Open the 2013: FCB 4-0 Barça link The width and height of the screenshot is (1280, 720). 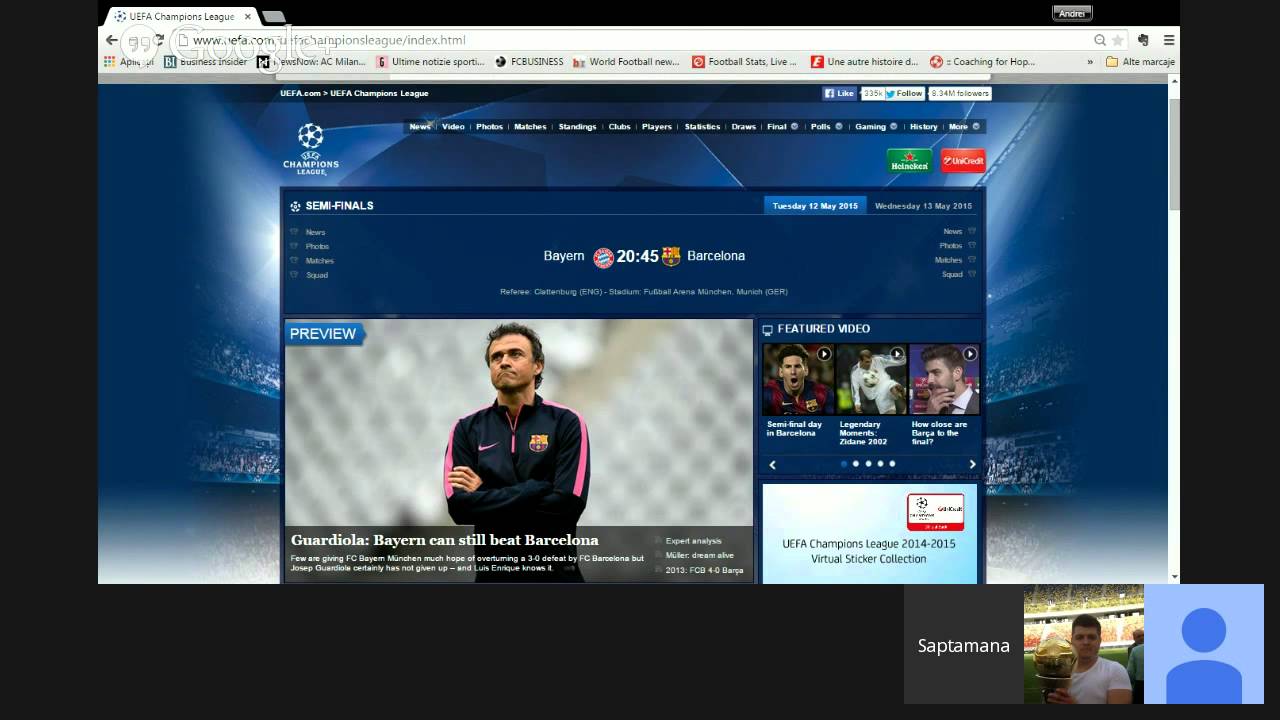[x=704, y=570]
